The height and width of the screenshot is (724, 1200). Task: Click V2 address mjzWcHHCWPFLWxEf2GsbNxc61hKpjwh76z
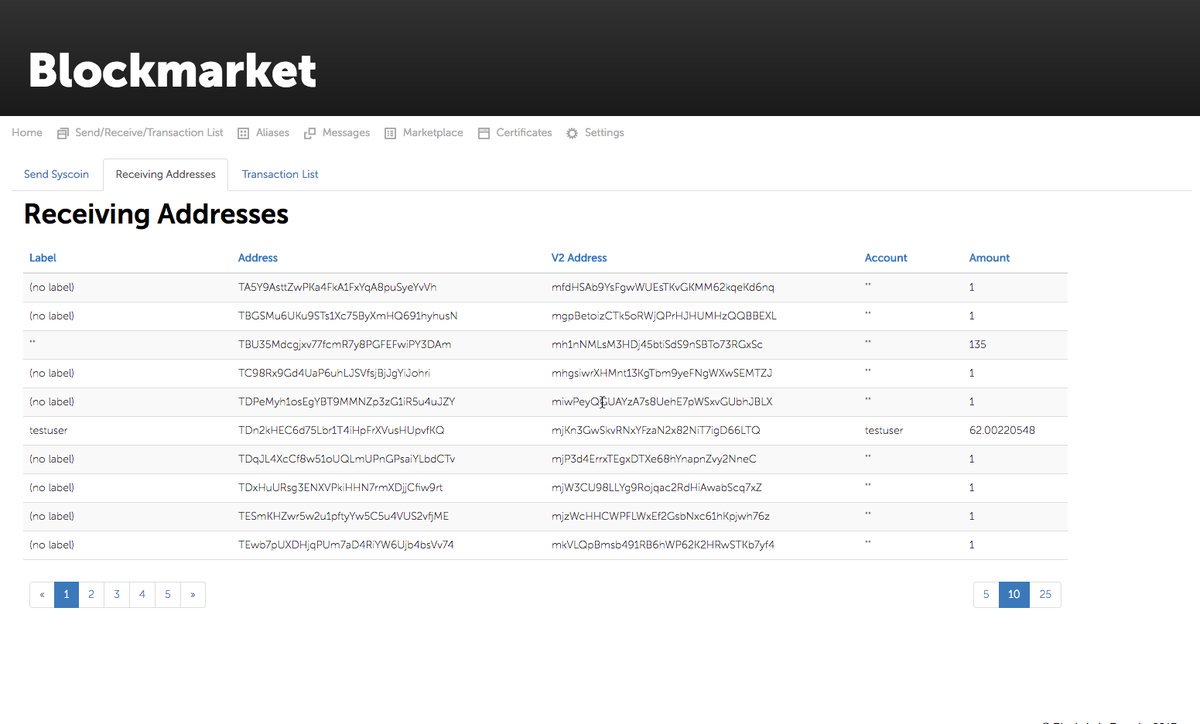pos(660,517)
